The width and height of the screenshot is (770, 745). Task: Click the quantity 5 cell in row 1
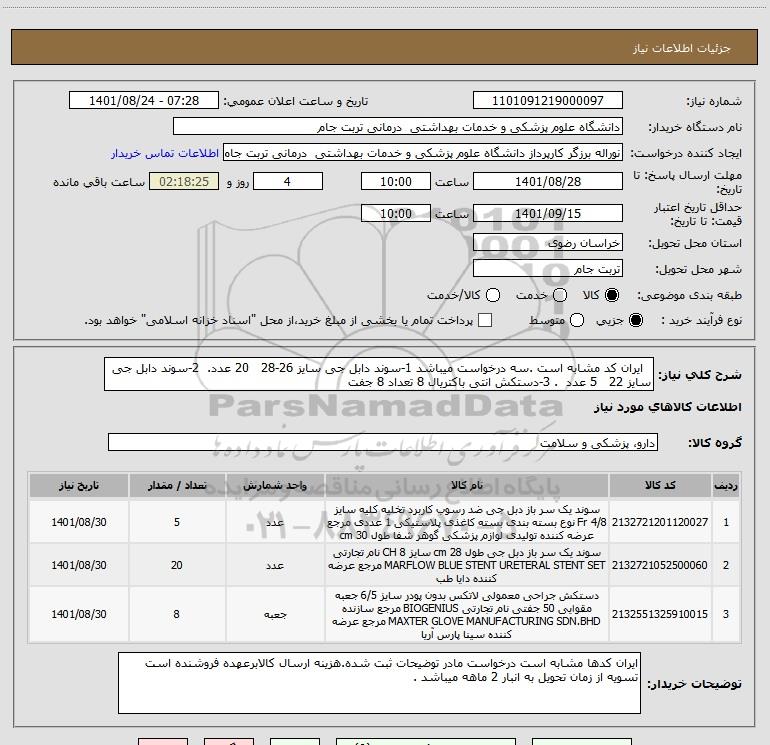(x=177, y=522)
